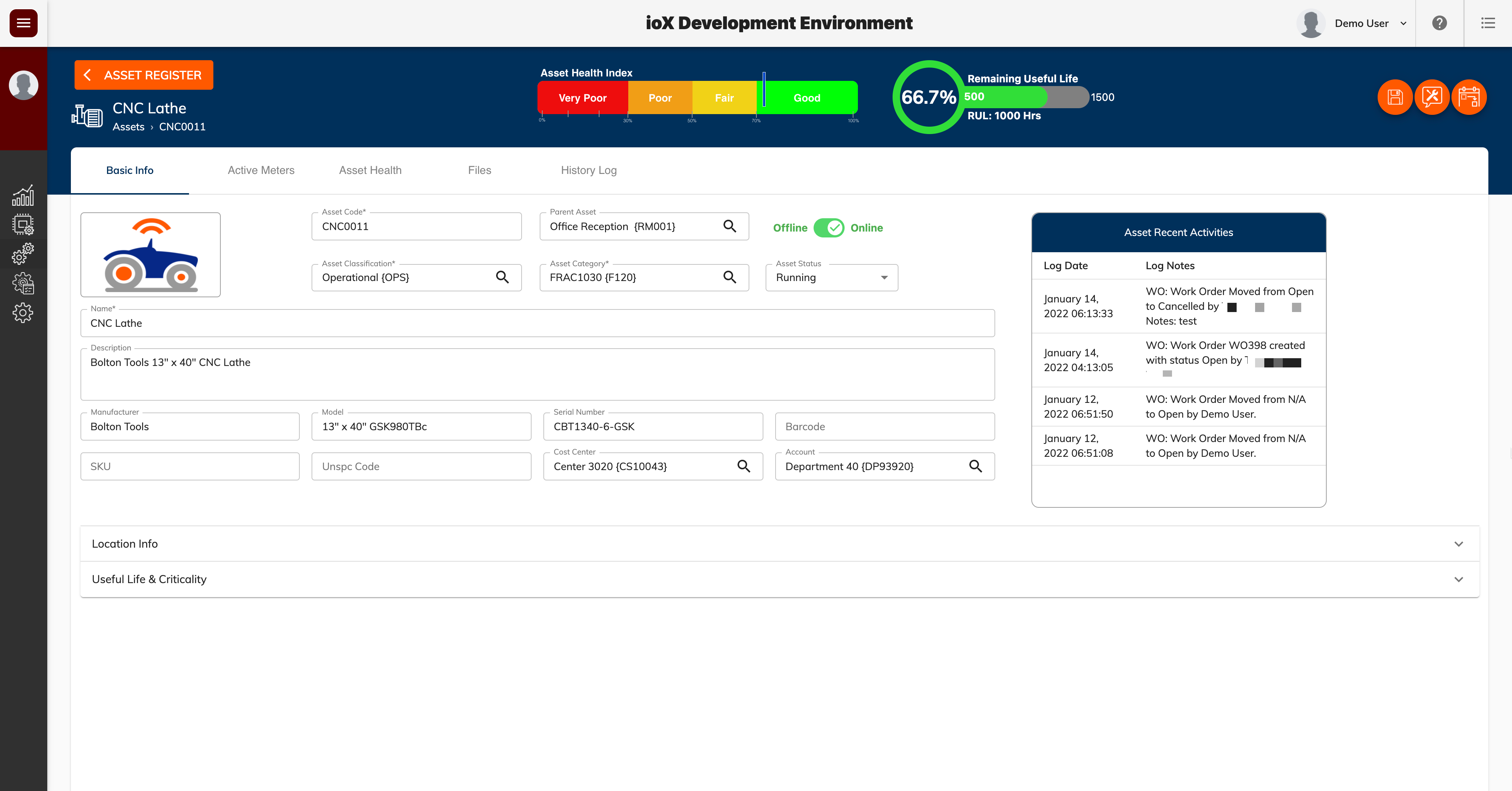The image size is (1512, 791).
Task: Select the analytics chart icon in sidebar
Action: pyautogui.click(x=23, y=195)
